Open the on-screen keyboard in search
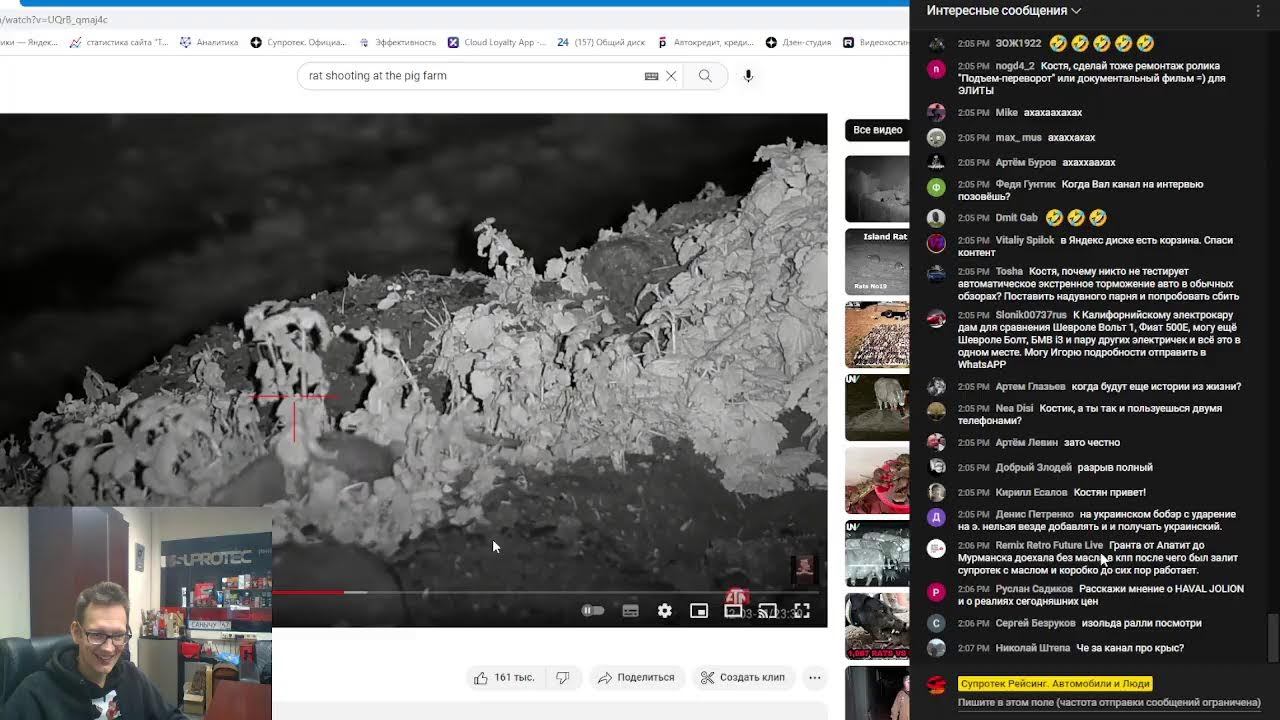Viewport: 1280px width, 720px height. pyautogui.click(x=651, y=76)
